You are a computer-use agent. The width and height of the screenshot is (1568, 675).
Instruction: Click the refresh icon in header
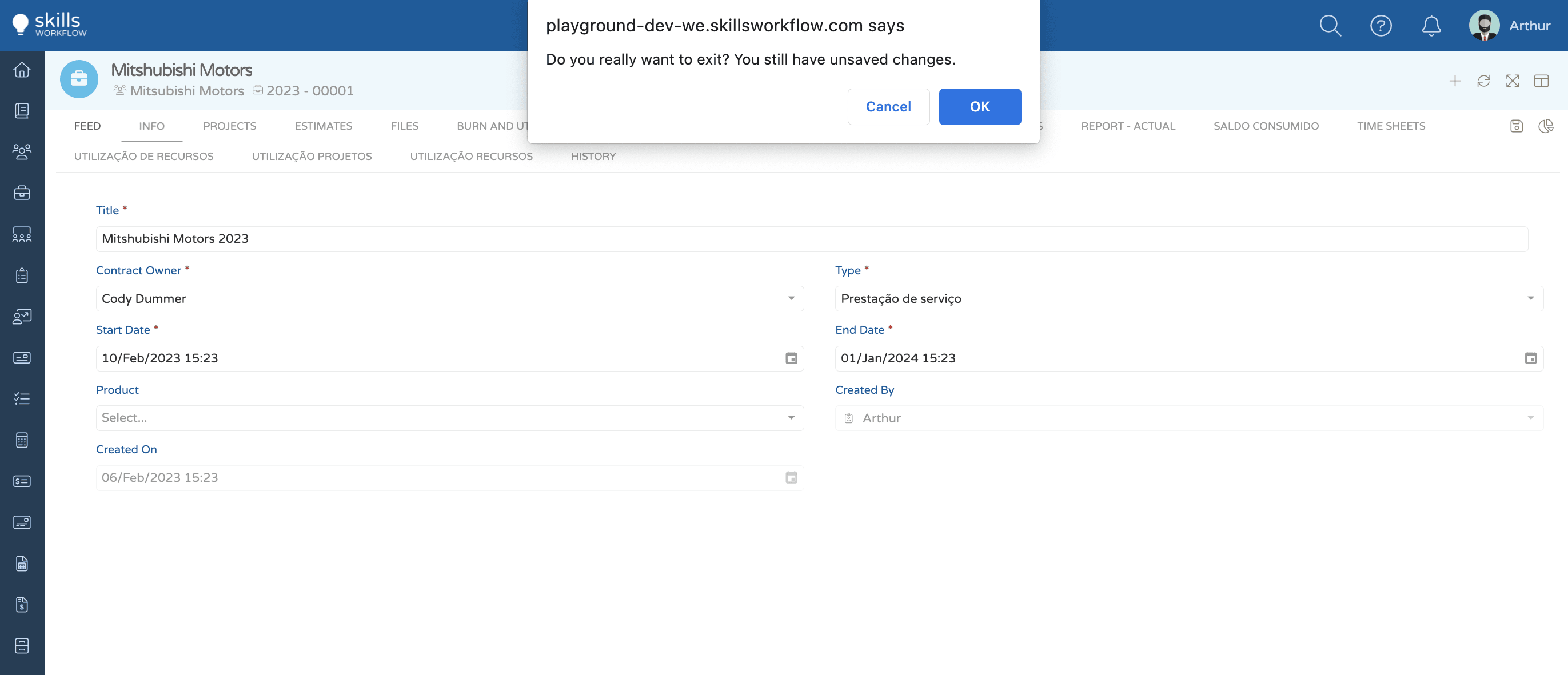point(1483,81)
